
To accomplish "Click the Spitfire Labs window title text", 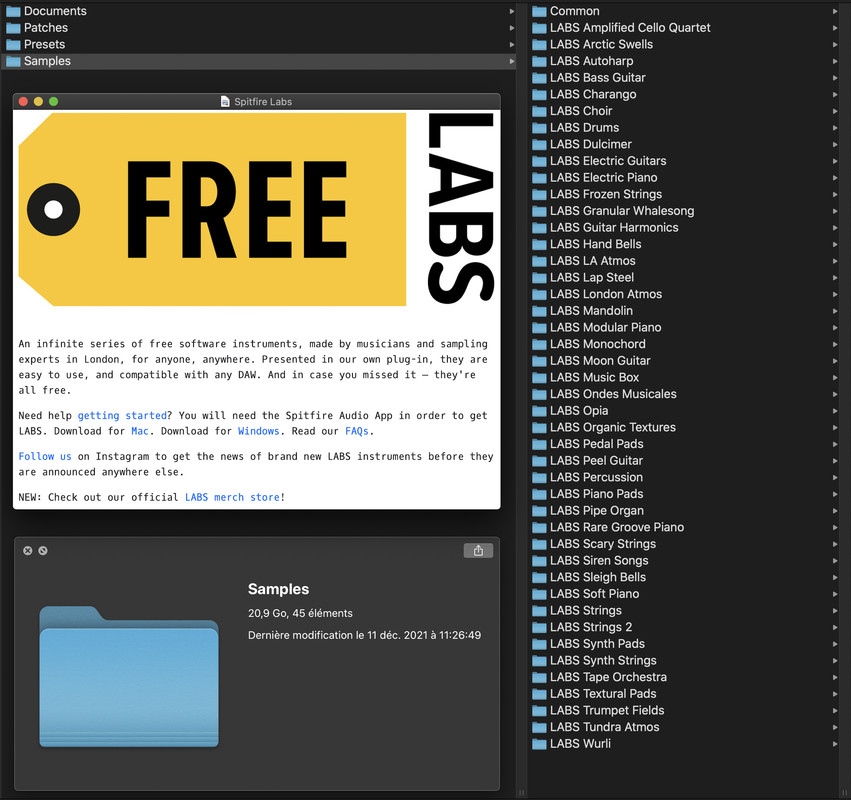I will click(x=263, y=101).
